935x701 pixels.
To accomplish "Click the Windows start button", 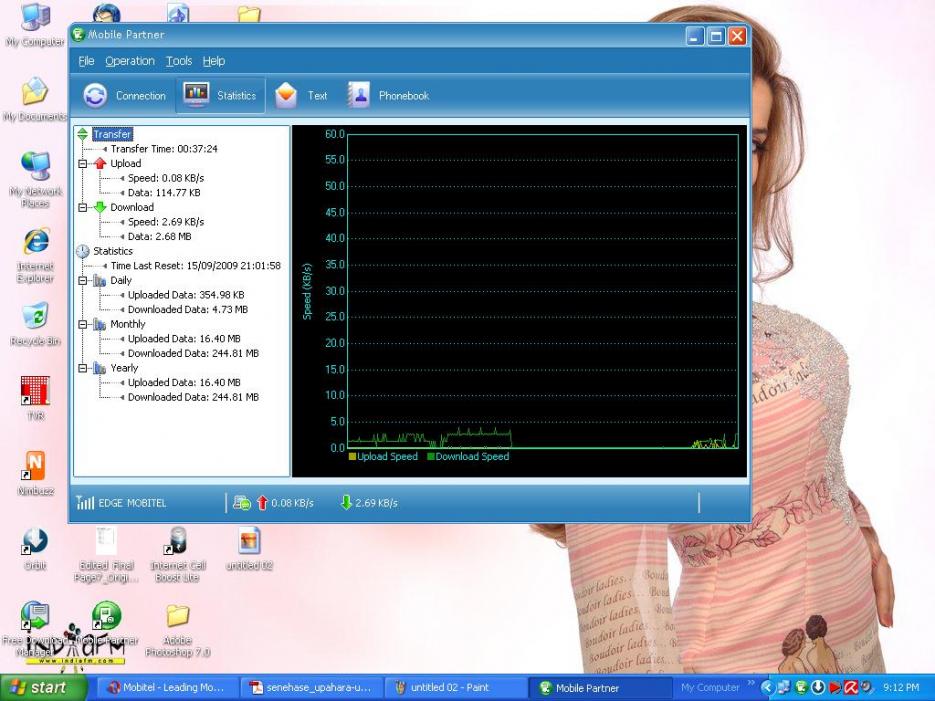I will [42, 688].
